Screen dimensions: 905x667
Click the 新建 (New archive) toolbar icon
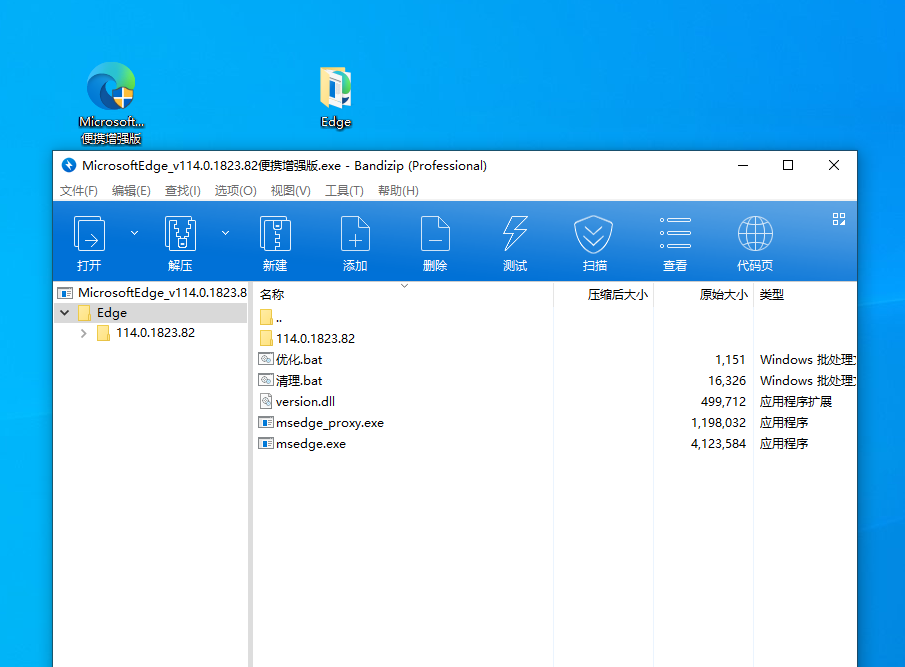tap(275, 233)
